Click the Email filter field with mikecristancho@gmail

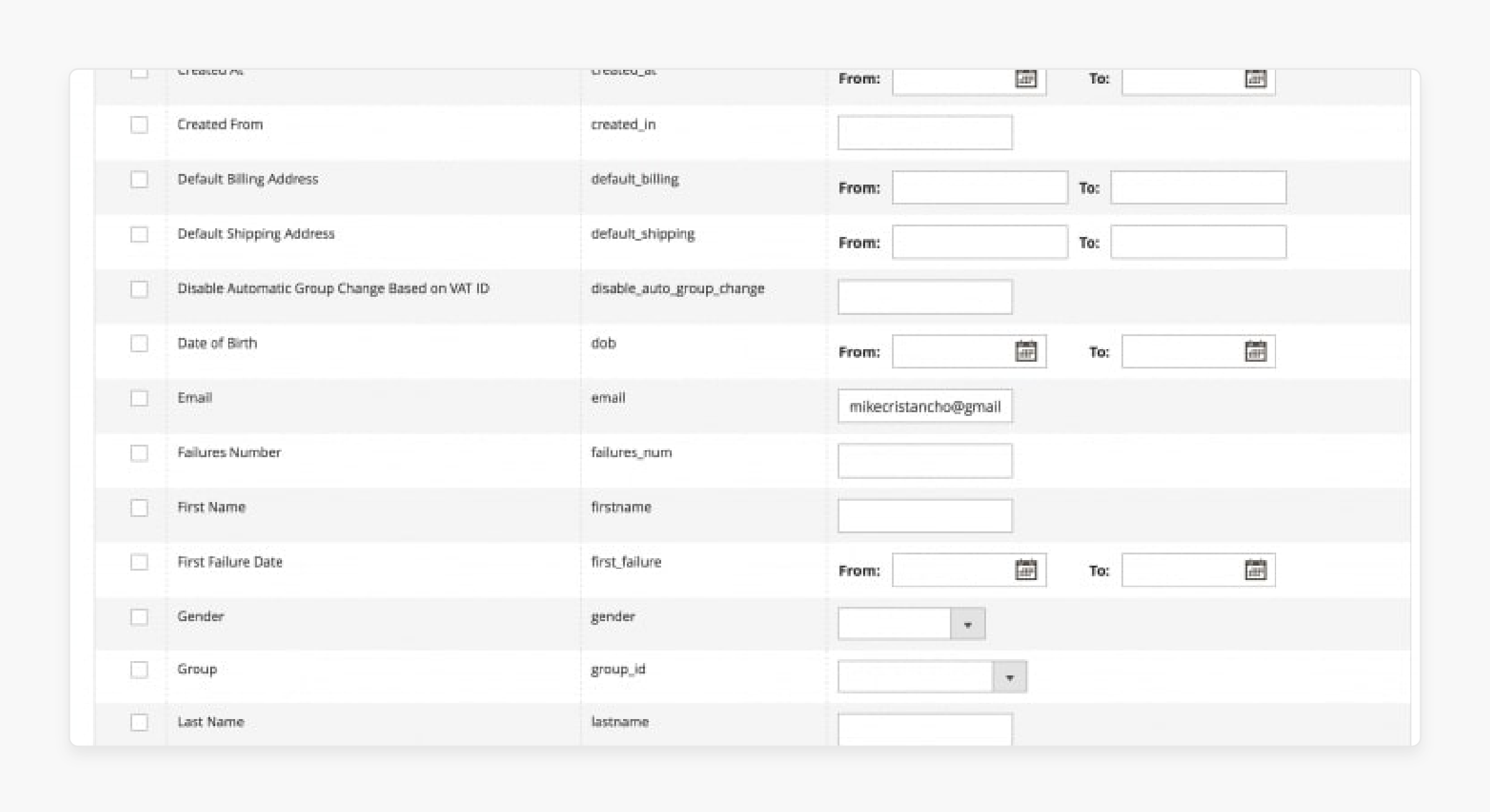(x=925, y=406)
